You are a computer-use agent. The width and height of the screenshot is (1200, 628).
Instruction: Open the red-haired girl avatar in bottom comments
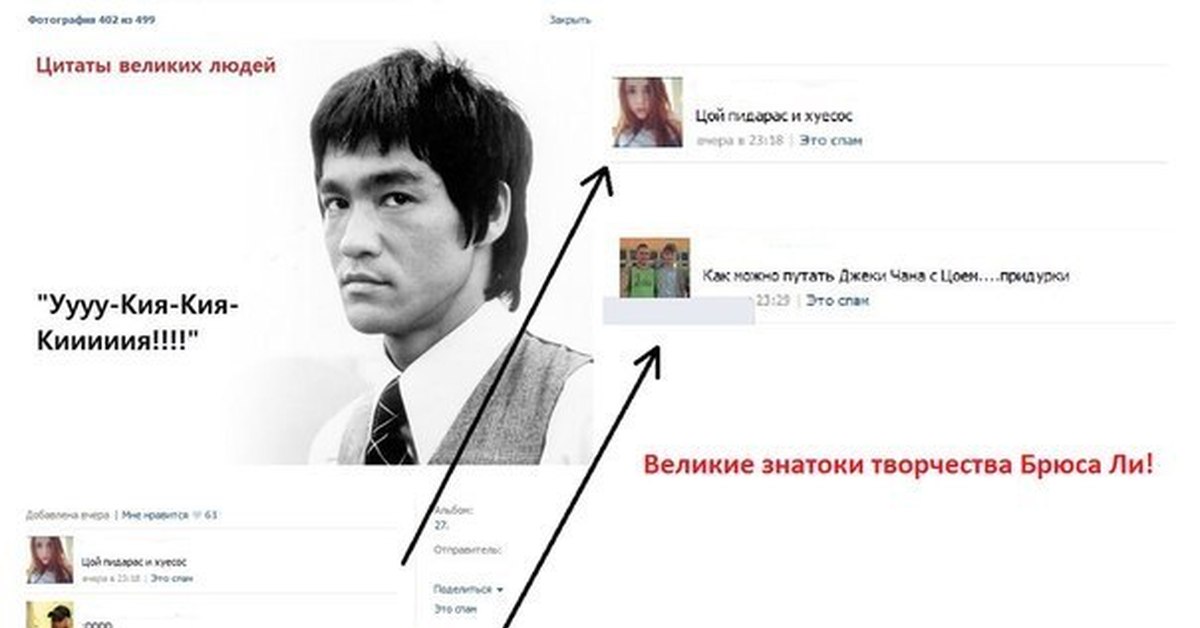click(49, 560)
